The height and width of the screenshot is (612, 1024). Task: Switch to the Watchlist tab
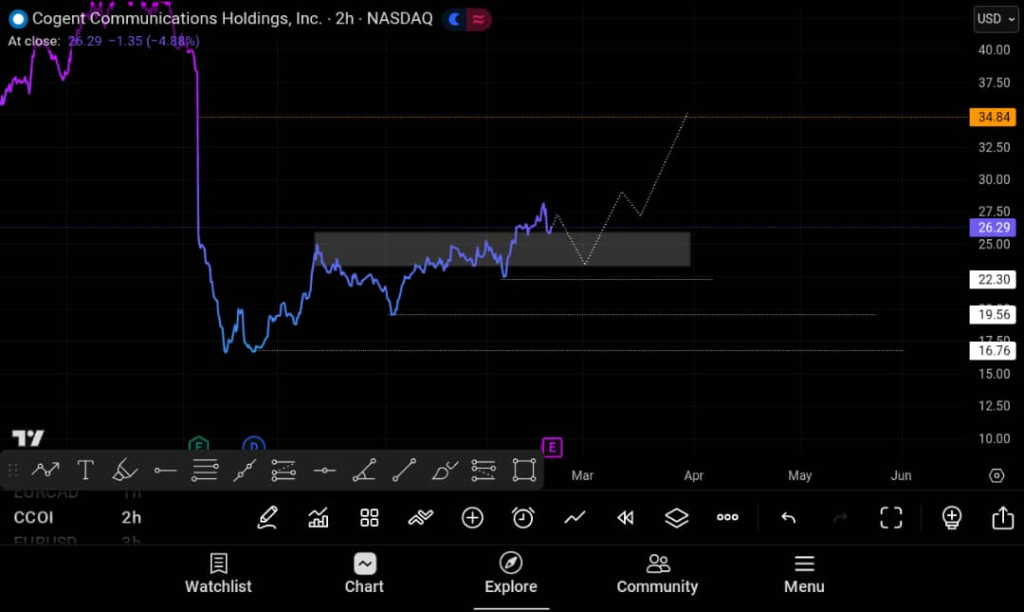coord(218,574)
